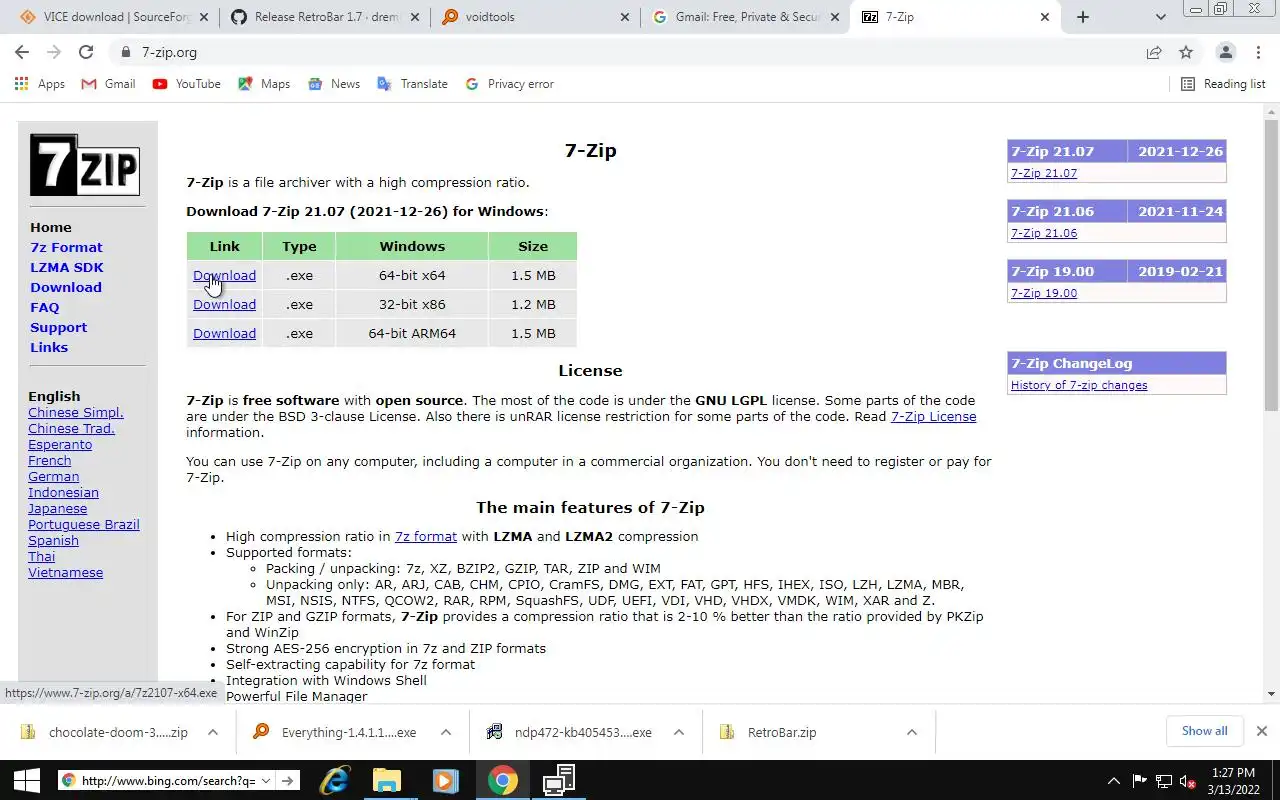
Task: Open media player taskbar icon
Action: pos(445,780)
